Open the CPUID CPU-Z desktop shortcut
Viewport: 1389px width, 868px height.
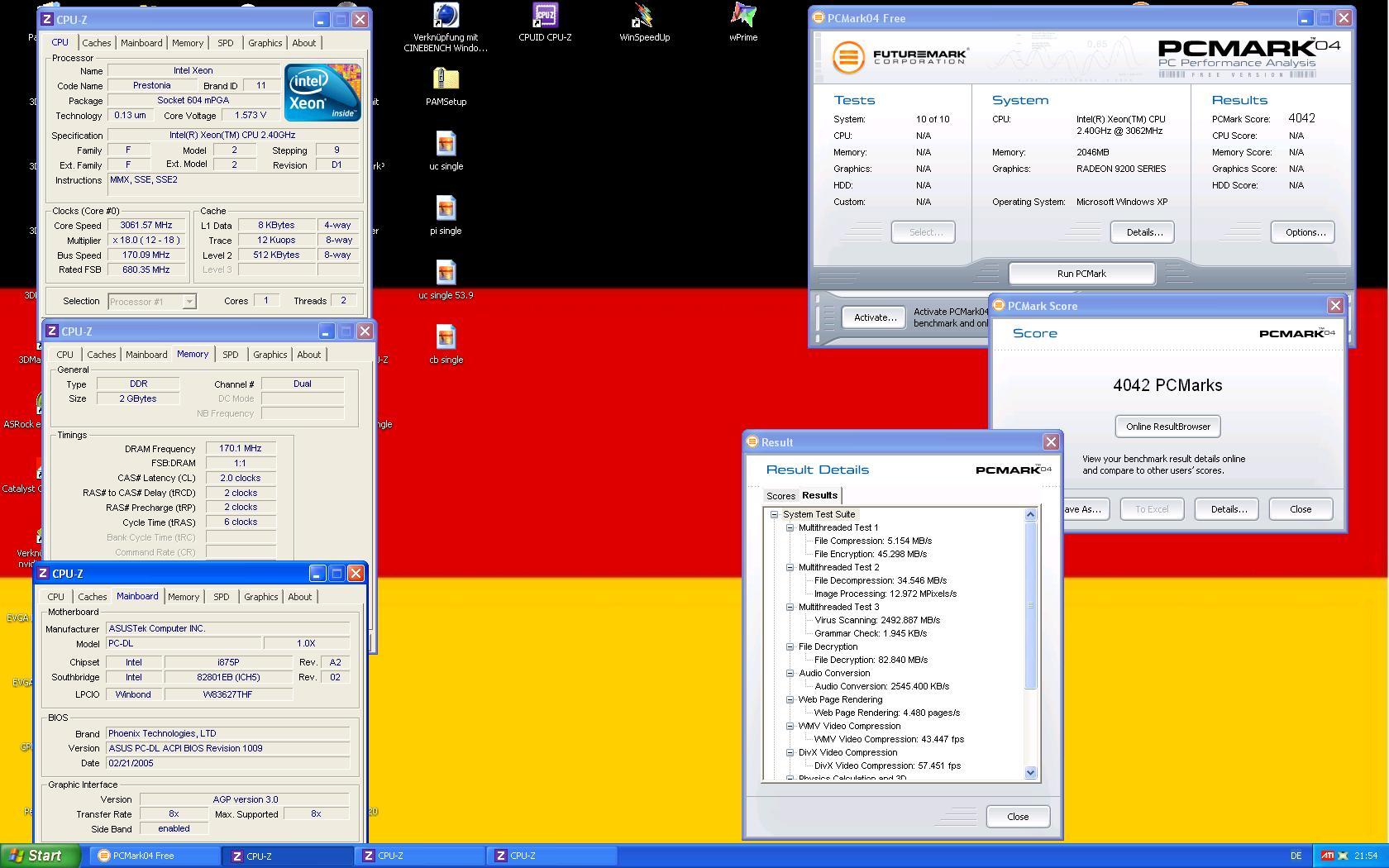point(545,17)
